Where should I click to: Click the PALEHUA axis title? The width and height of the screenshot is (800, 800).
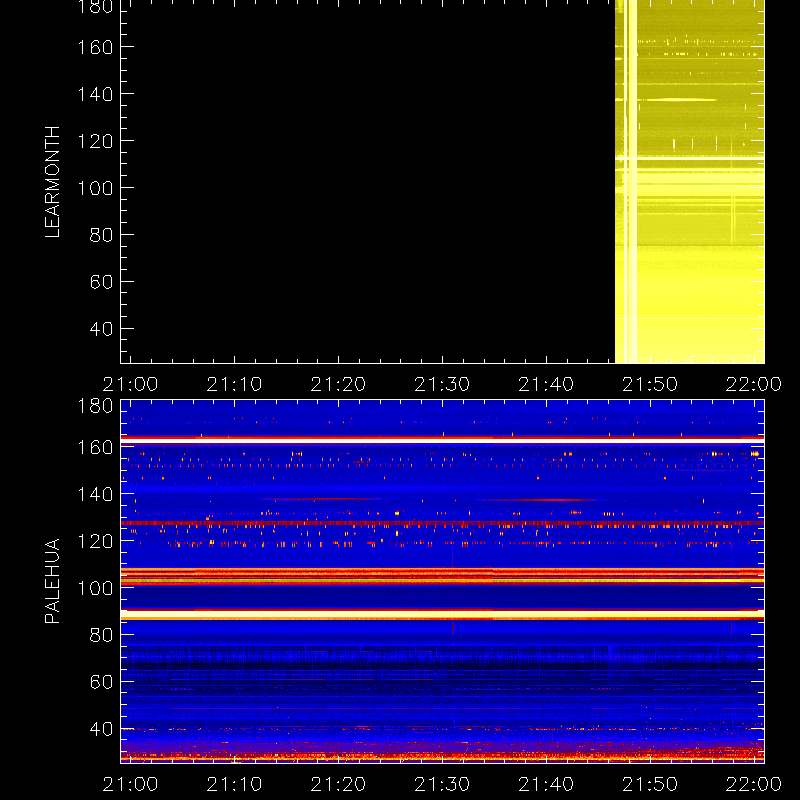pyautogui.click(x=53, y=581)
